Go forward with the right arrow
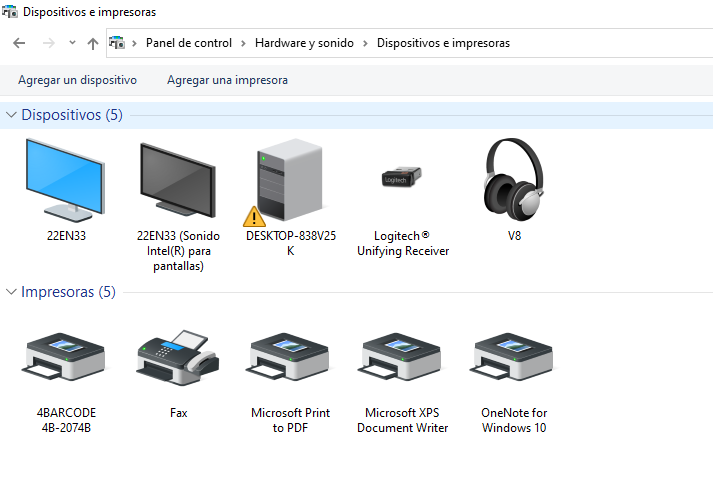This screenshot has height=484, width=713. pyautogui.click(x=49, y=43)
